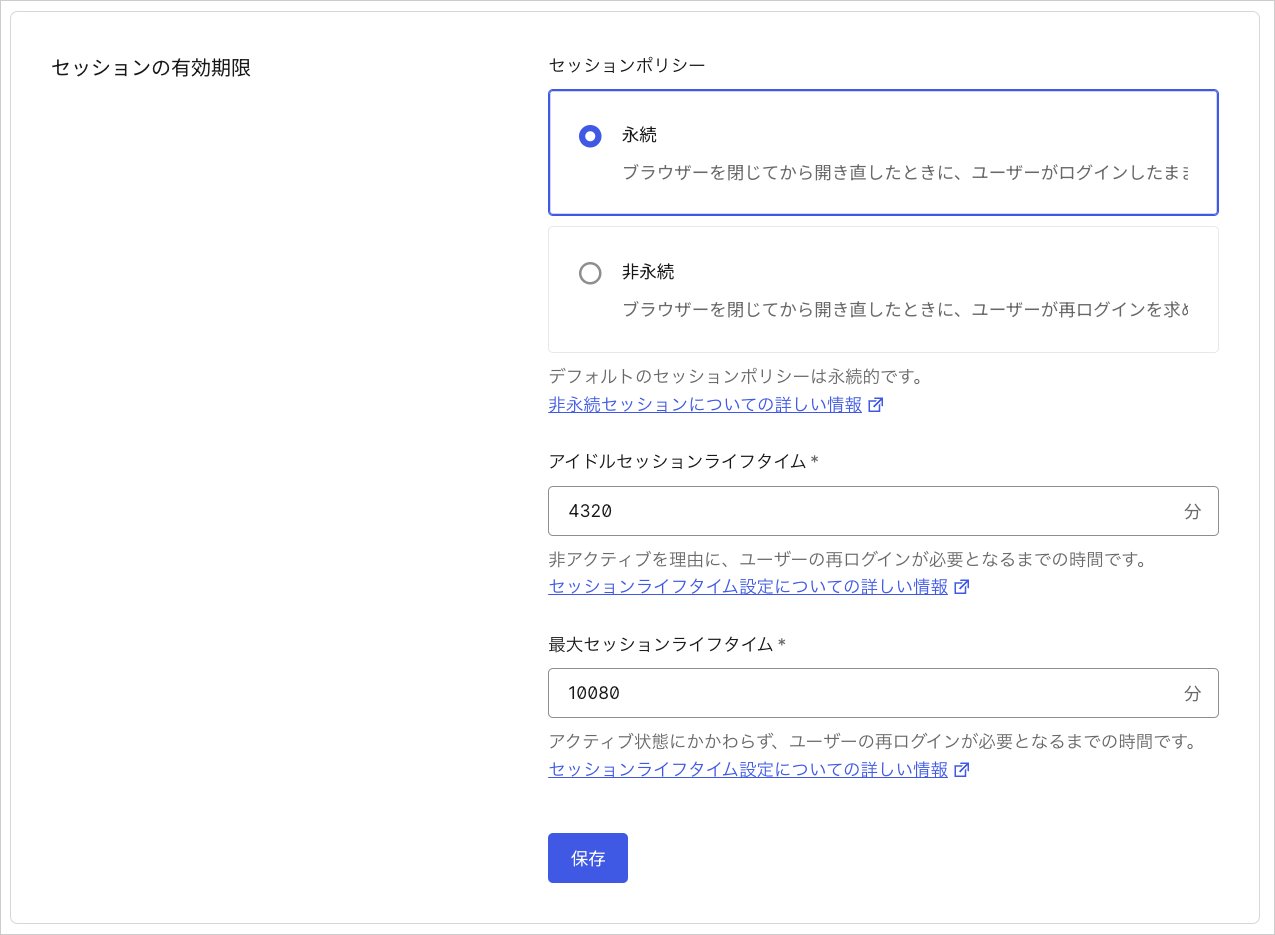Click the external link icon beside 非永続セッション link
Viewport: 1275px width, 935px height.
876,404
